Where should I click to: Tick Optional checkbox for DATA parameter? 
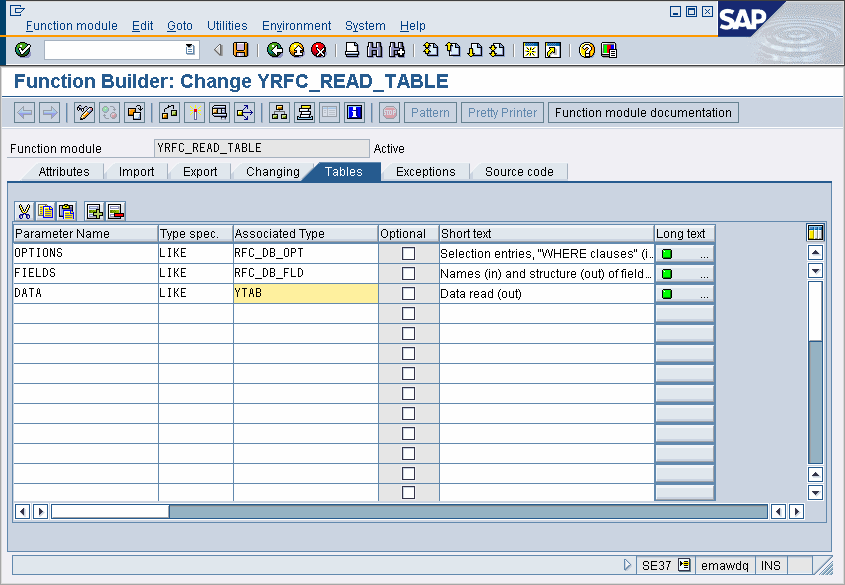[x=408, y=294]
